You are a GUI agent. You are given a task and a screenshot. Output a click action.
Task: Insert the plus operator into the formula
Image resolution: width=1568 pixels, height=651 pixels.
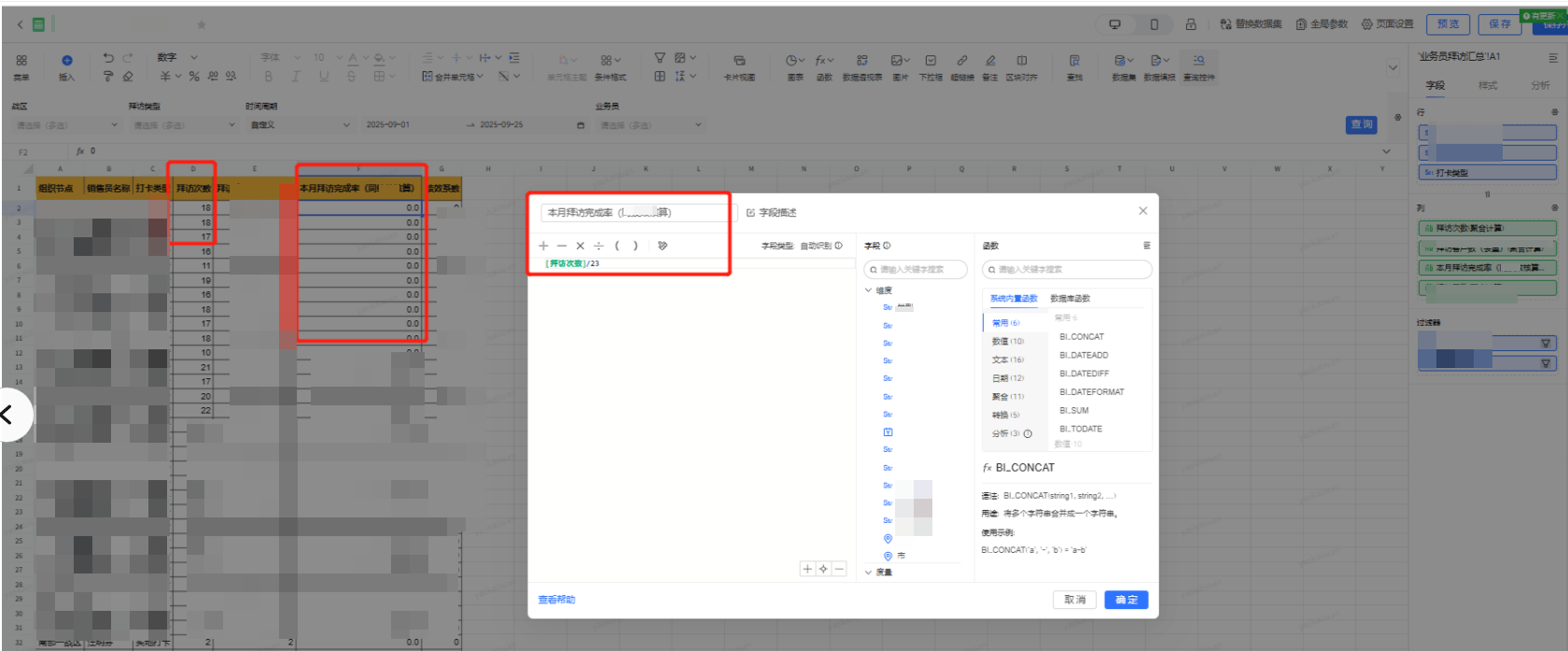pyautogui.click(x=543, y=247)
